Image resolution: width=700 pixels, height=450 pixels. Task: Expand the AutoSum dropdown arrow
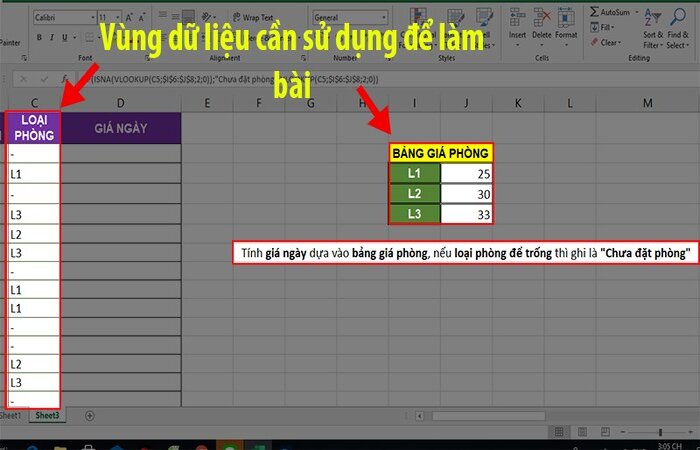click(637, 12)
